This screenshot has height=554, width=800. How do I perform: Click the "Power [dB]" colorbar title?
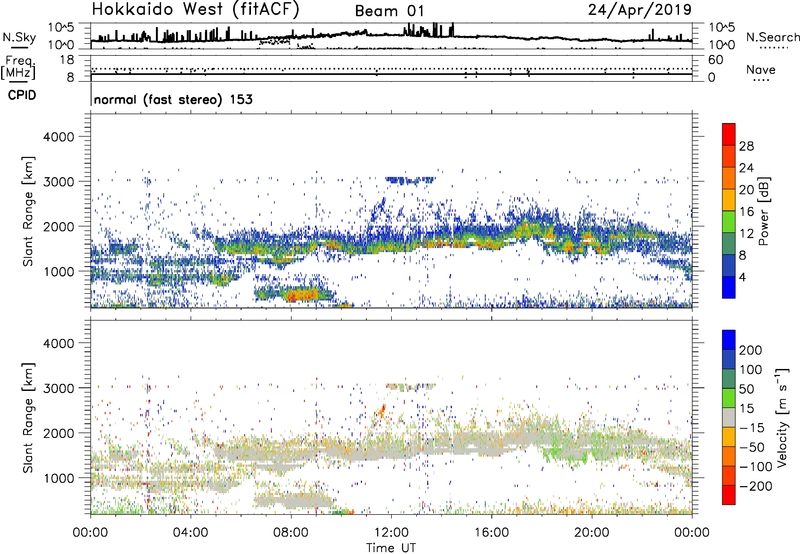764,211
